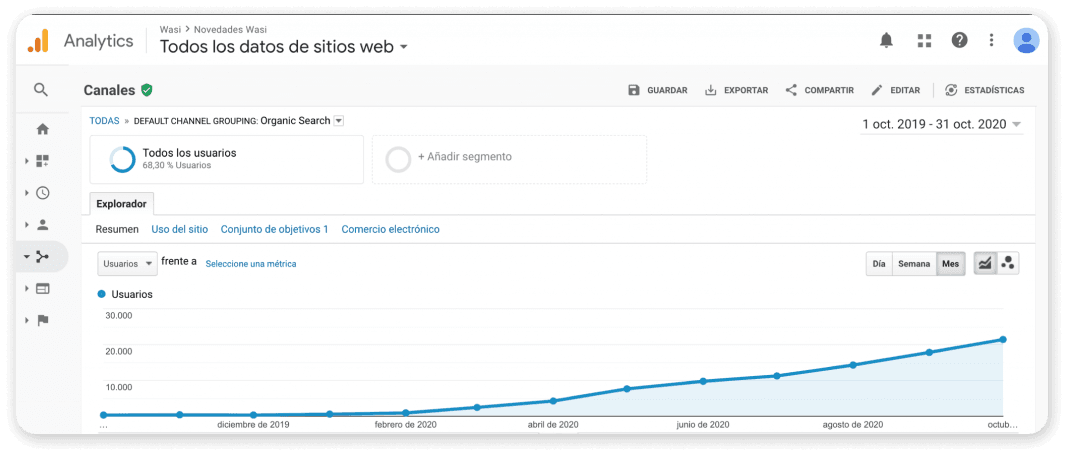Open the Estadísticas insights panel
The height and width of the screenshot is (456, 1068).
tap(985, 90)
